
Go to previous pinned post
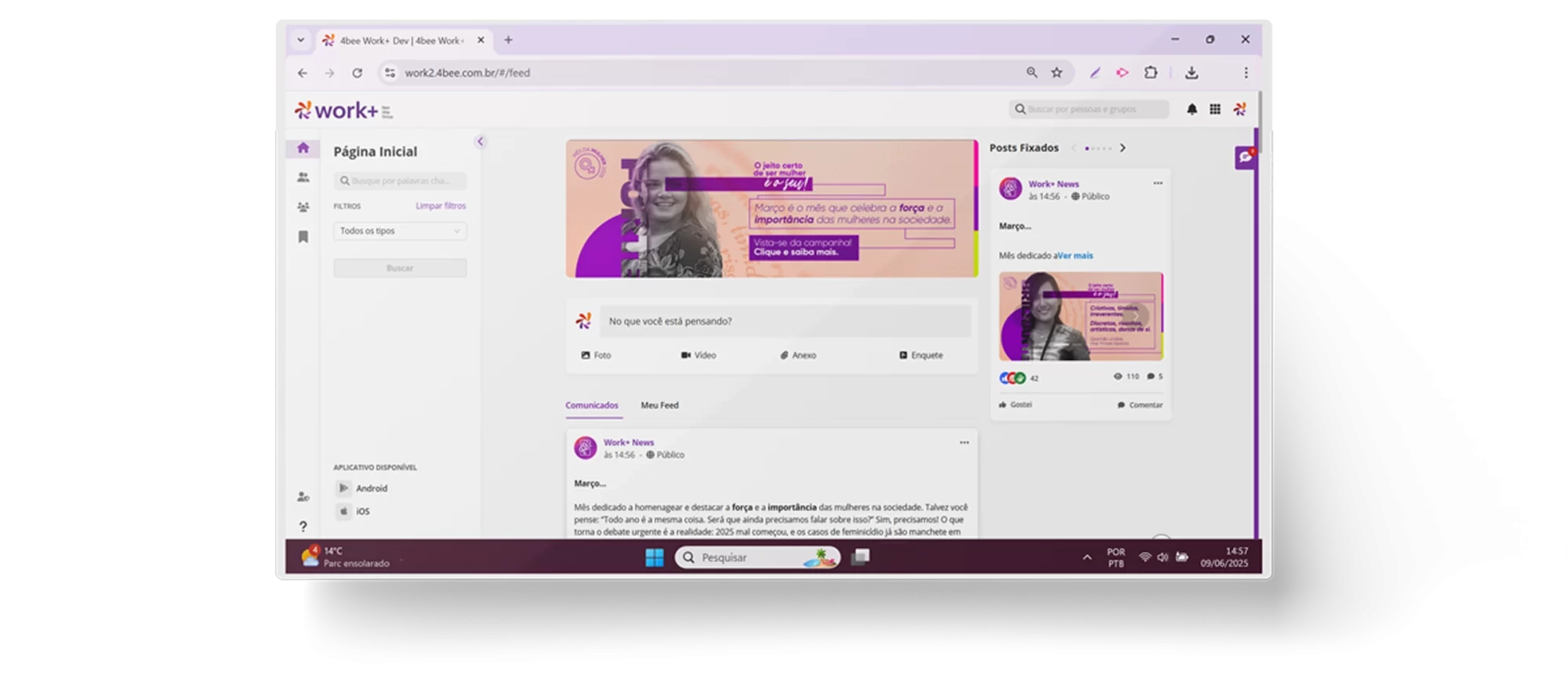(x=1074, y=148)
